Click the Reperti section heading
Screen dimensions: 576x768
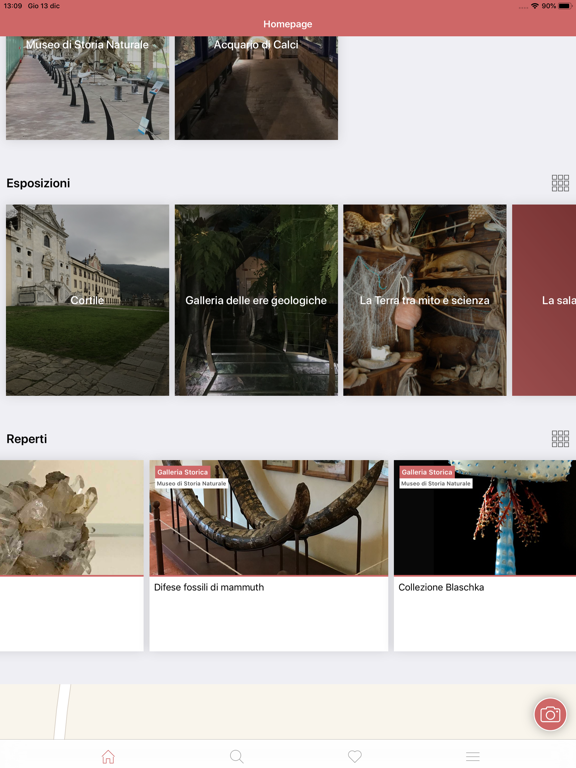[27, 439]
